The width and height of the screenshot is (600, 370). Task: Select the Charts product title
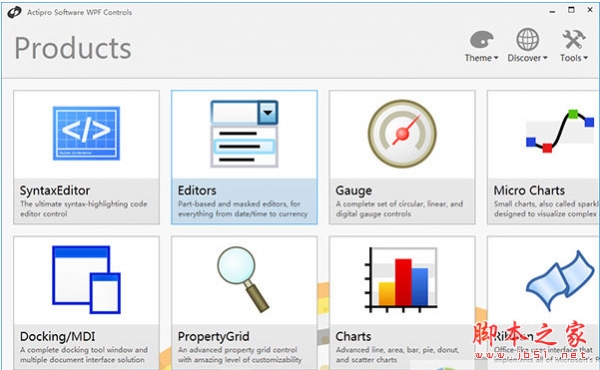click(353, 337)
